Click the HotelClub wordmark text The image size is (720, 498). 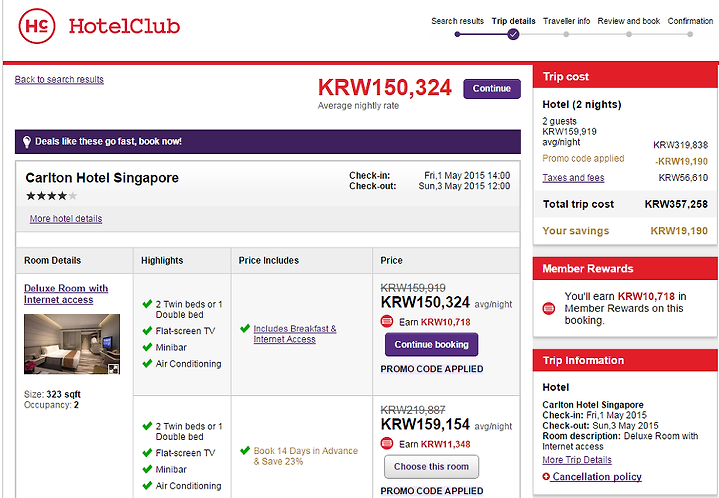124,26
